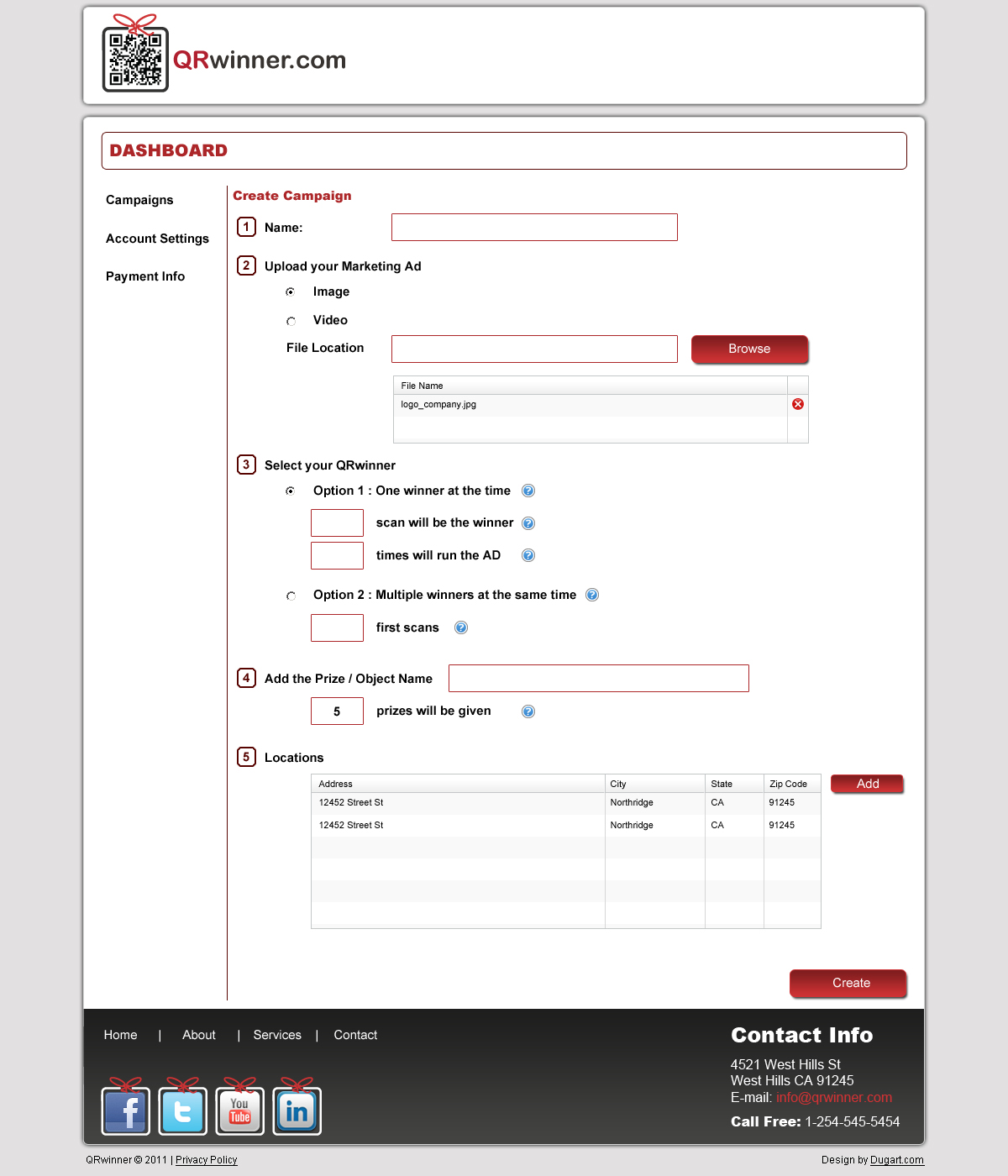The width and height of the screenshot is (1008, 1176).
Task: Select the Image radio button
Action: point(291,292)
